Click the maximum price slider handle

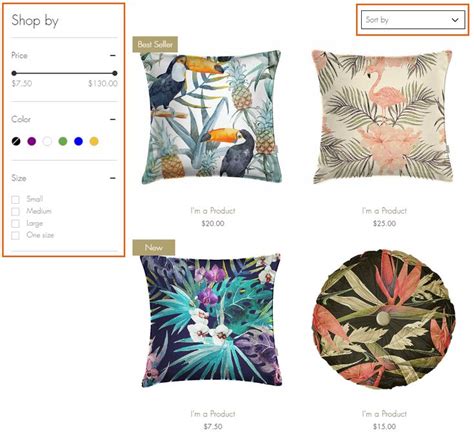(115, 73)
